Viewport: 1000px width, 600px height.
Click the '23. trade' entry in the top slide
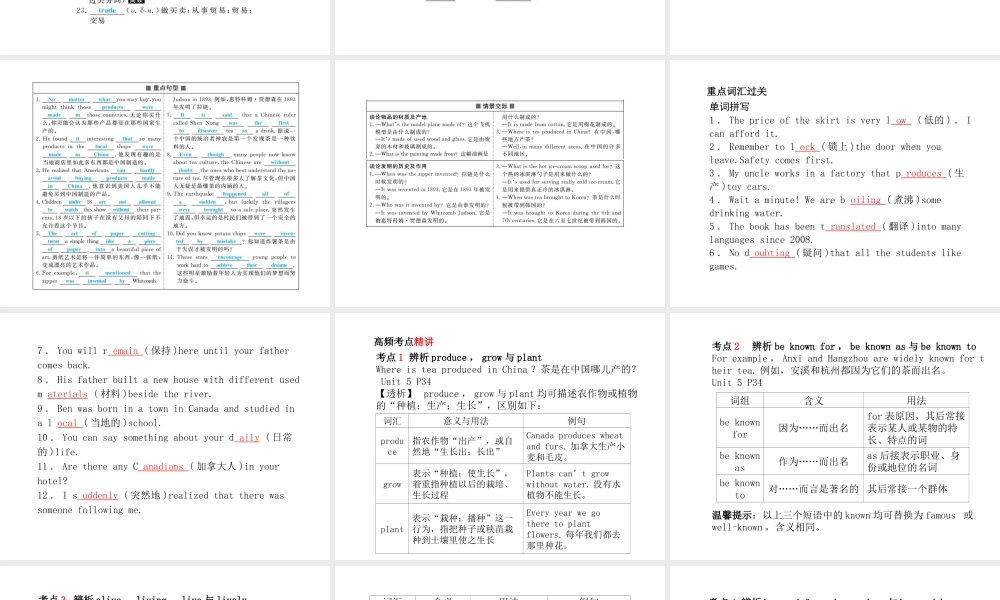tap(165, 14)
